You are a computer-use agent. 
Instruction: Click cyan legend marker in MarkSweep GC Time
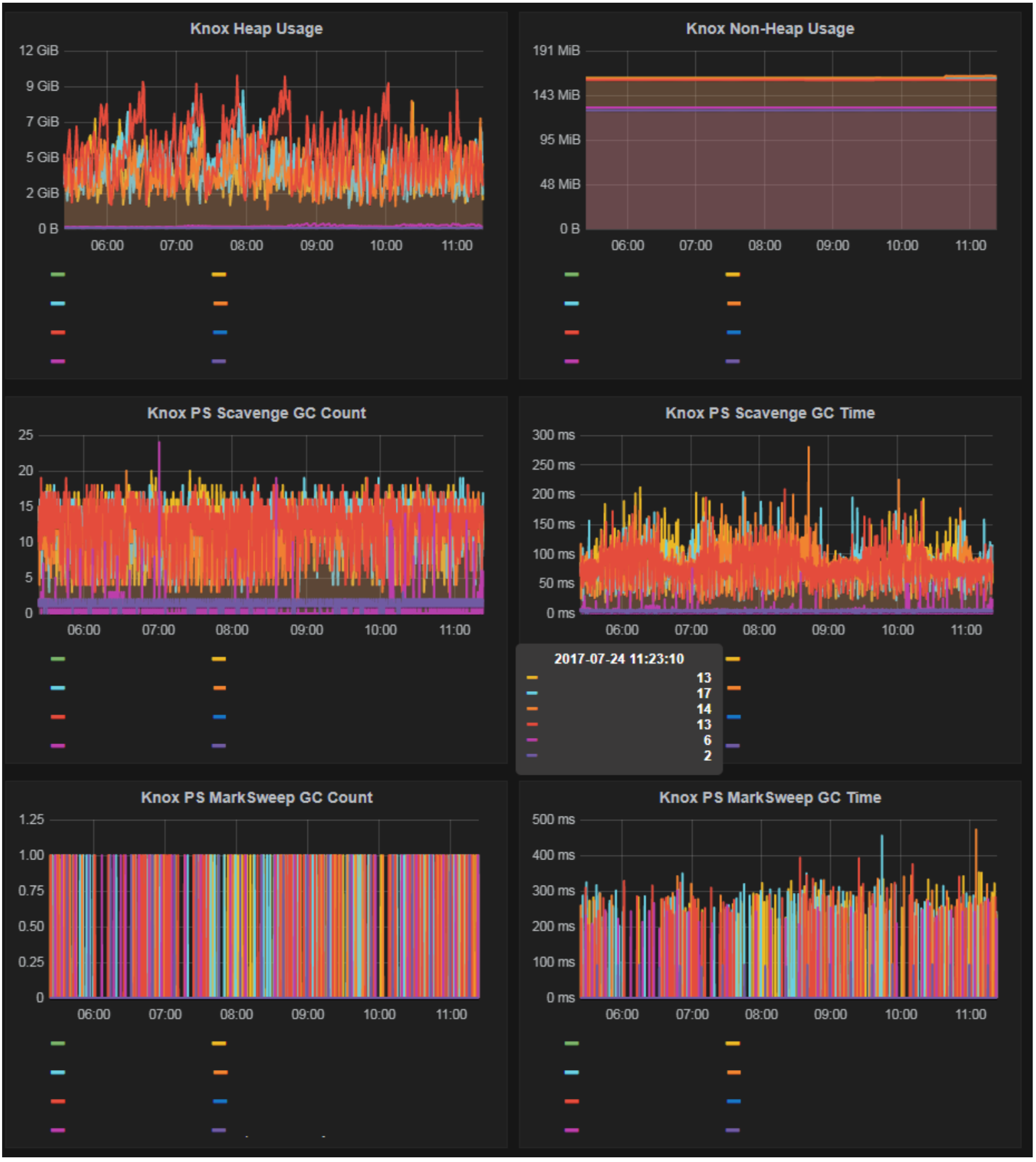coord(572,1072)
